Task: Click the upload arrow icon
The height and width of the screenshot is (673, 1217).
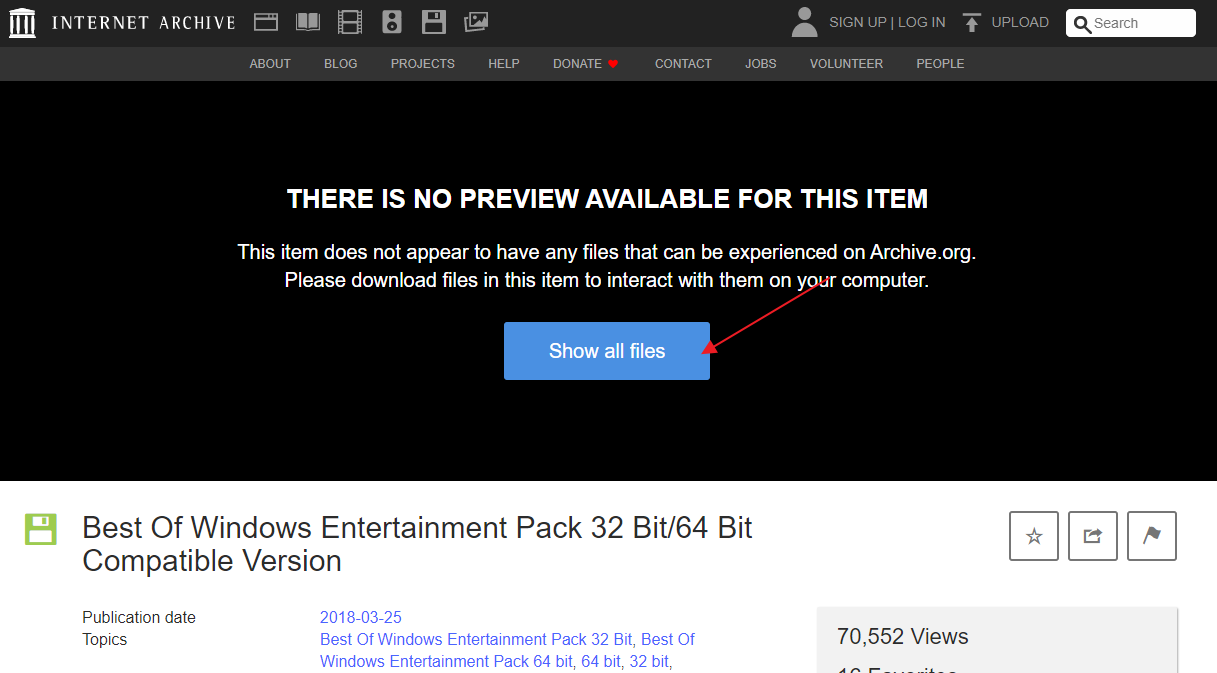Action: pyautogui.click(x=971, y=22)
